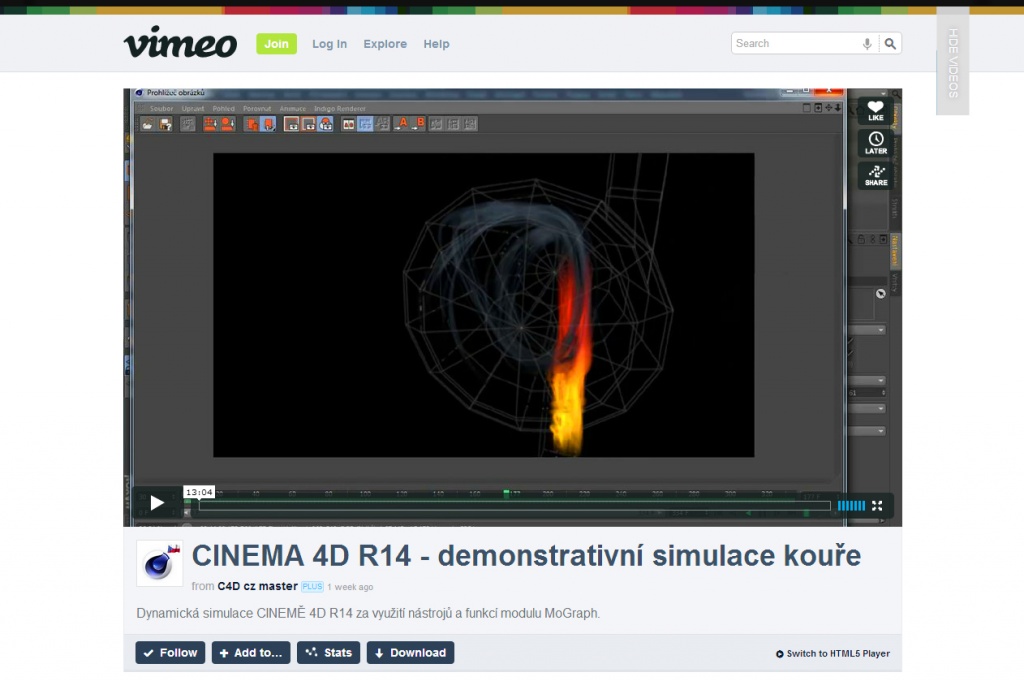This screenshot has width=1024, height=681.
Task: Click the open folder icon in the picture viewer
Action: tap(148, 124)
